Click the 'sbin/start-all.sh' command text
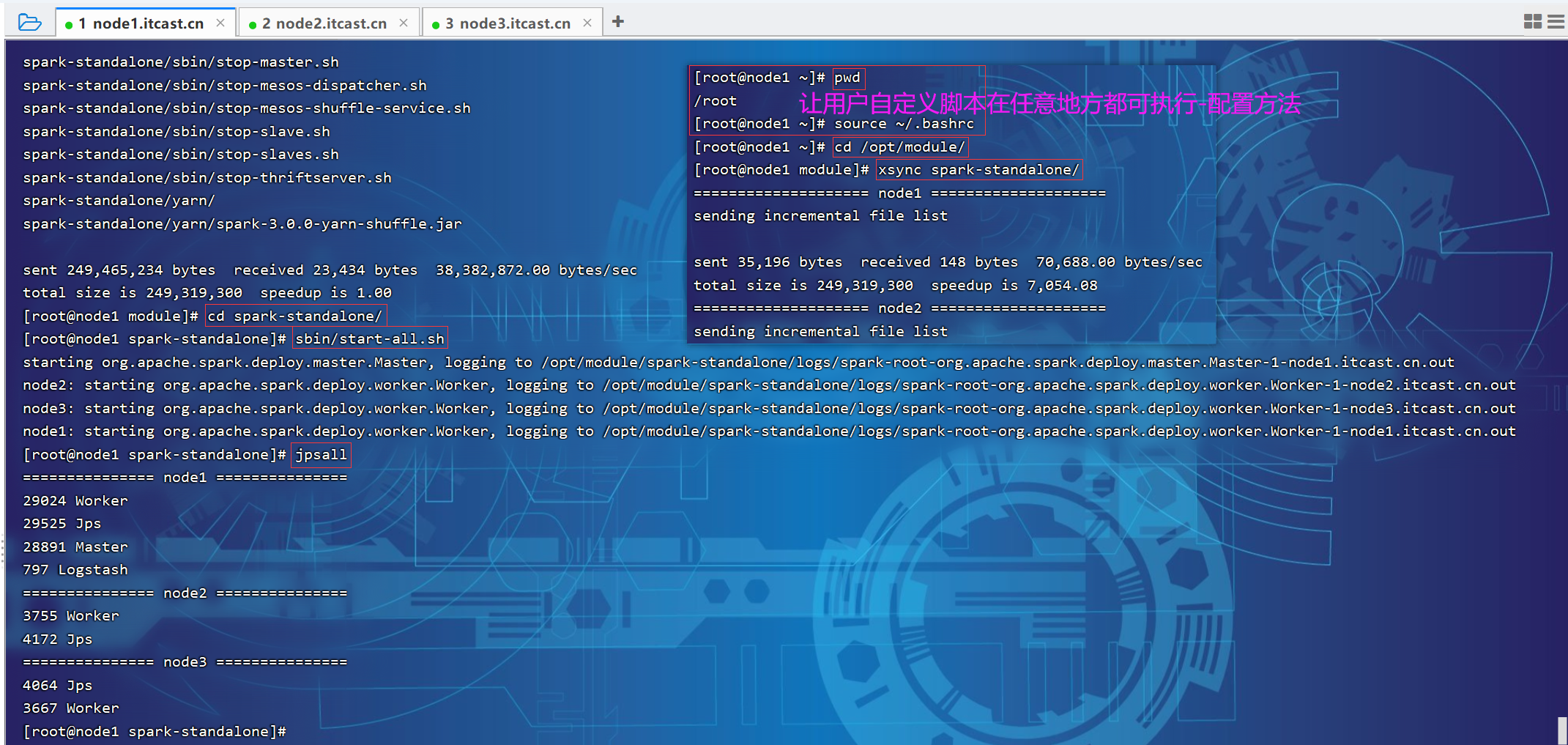Viewport: 1568px width, 745px height. 370,339
